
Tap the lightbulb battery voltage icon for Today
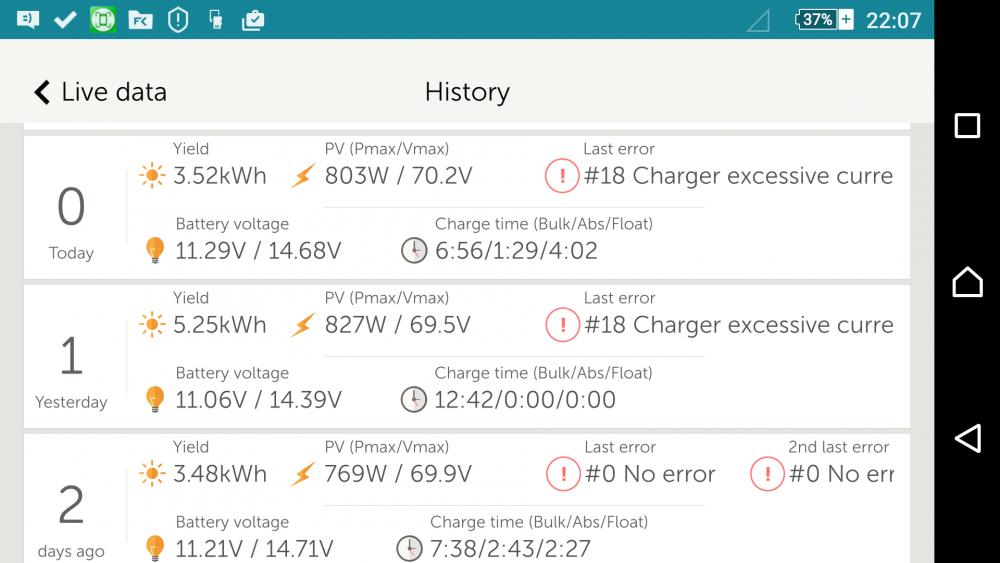pos(155,250)
